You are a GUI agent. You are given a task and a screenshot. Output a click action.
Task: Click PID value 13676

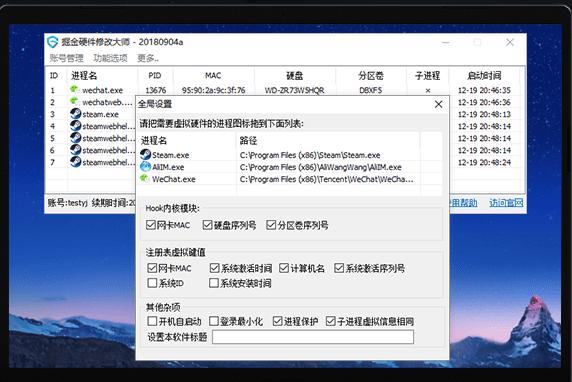(x=156, y=90)
